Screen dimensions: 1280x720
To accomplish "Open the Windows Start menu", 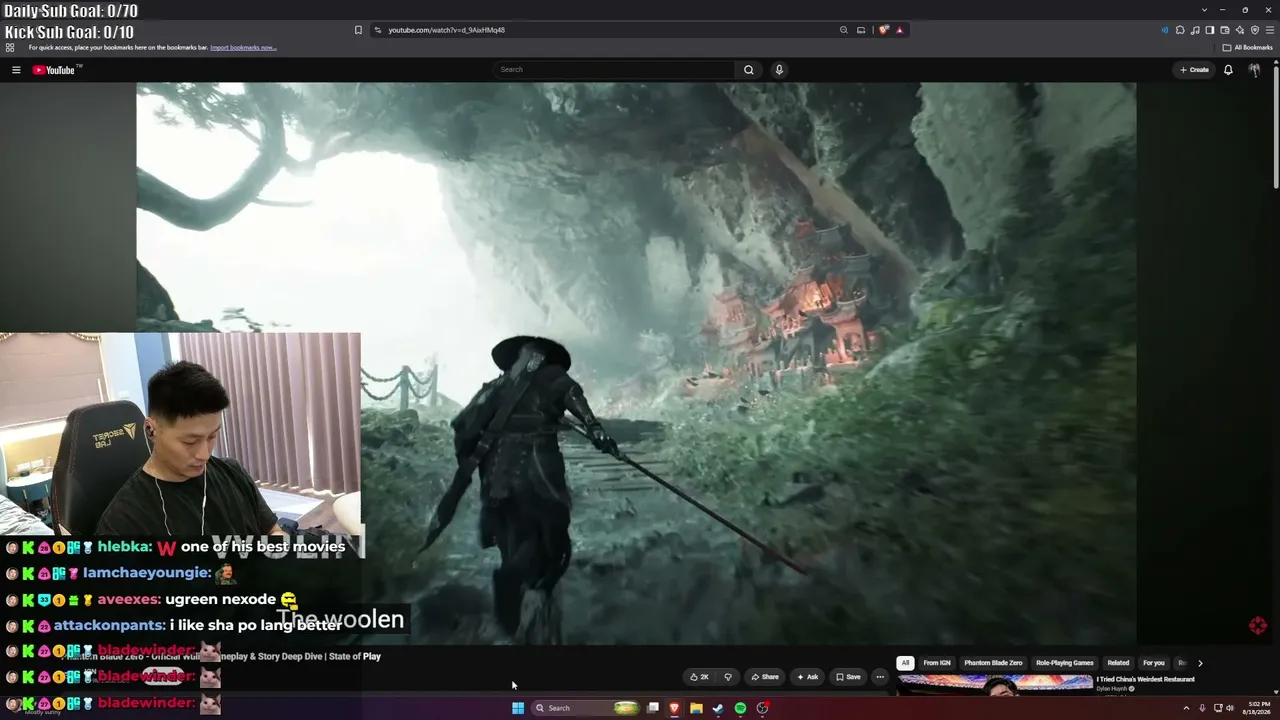I will pos(518,708).
